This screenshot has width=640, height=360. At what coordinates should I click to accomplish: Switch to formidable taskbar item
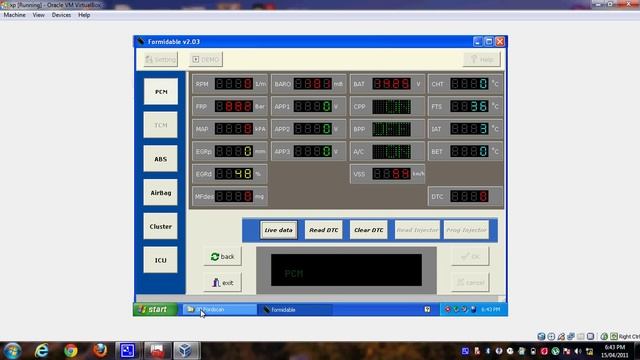point(296,309)
